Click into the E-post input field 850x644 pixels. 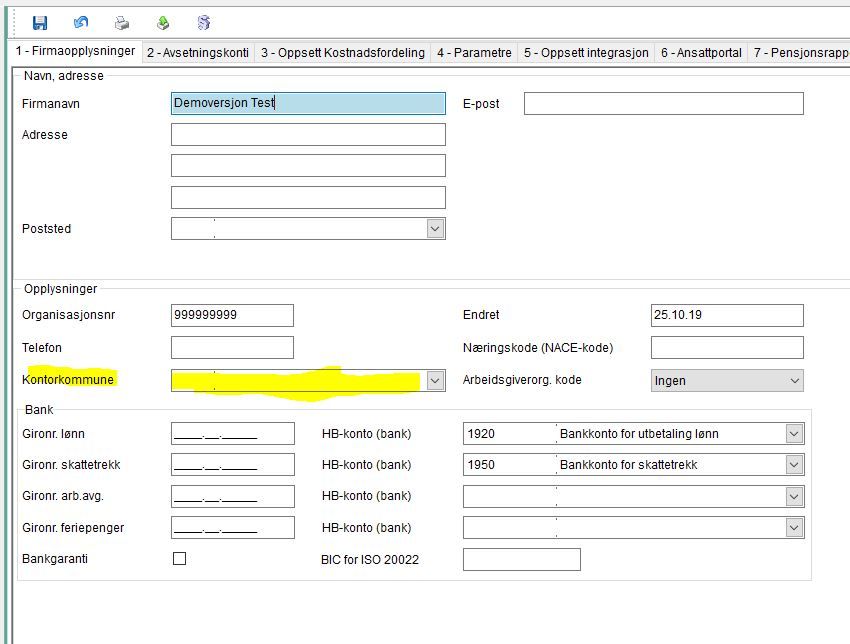pyautogui.click(x=664, y=104)
